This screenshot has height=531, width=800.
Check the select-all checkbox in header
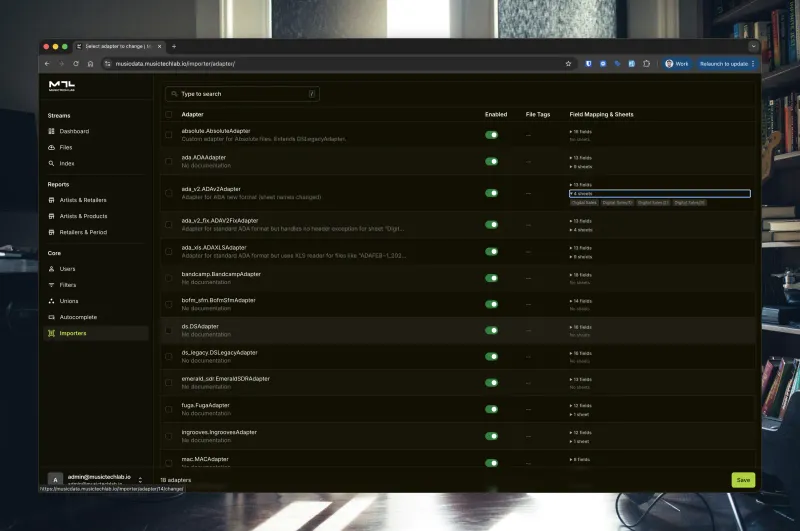pyautogui.click(x=168, y=114)
